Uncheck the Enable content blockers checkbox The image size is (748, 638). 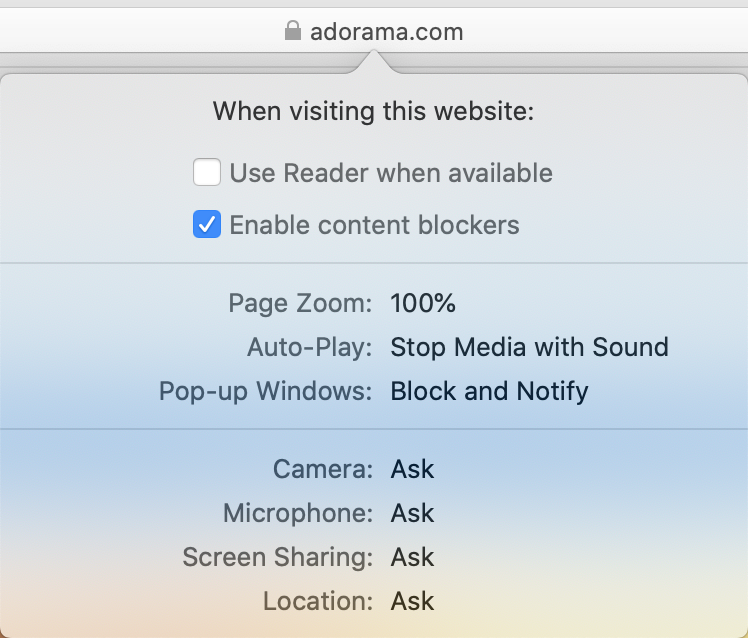tap(207, 225)
